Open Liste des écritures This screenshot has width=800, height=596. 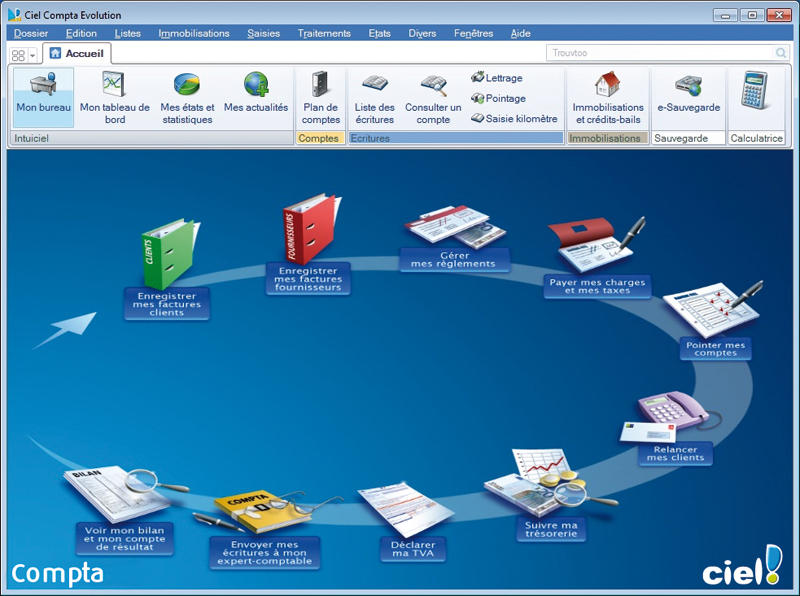[x=374, y=97]
